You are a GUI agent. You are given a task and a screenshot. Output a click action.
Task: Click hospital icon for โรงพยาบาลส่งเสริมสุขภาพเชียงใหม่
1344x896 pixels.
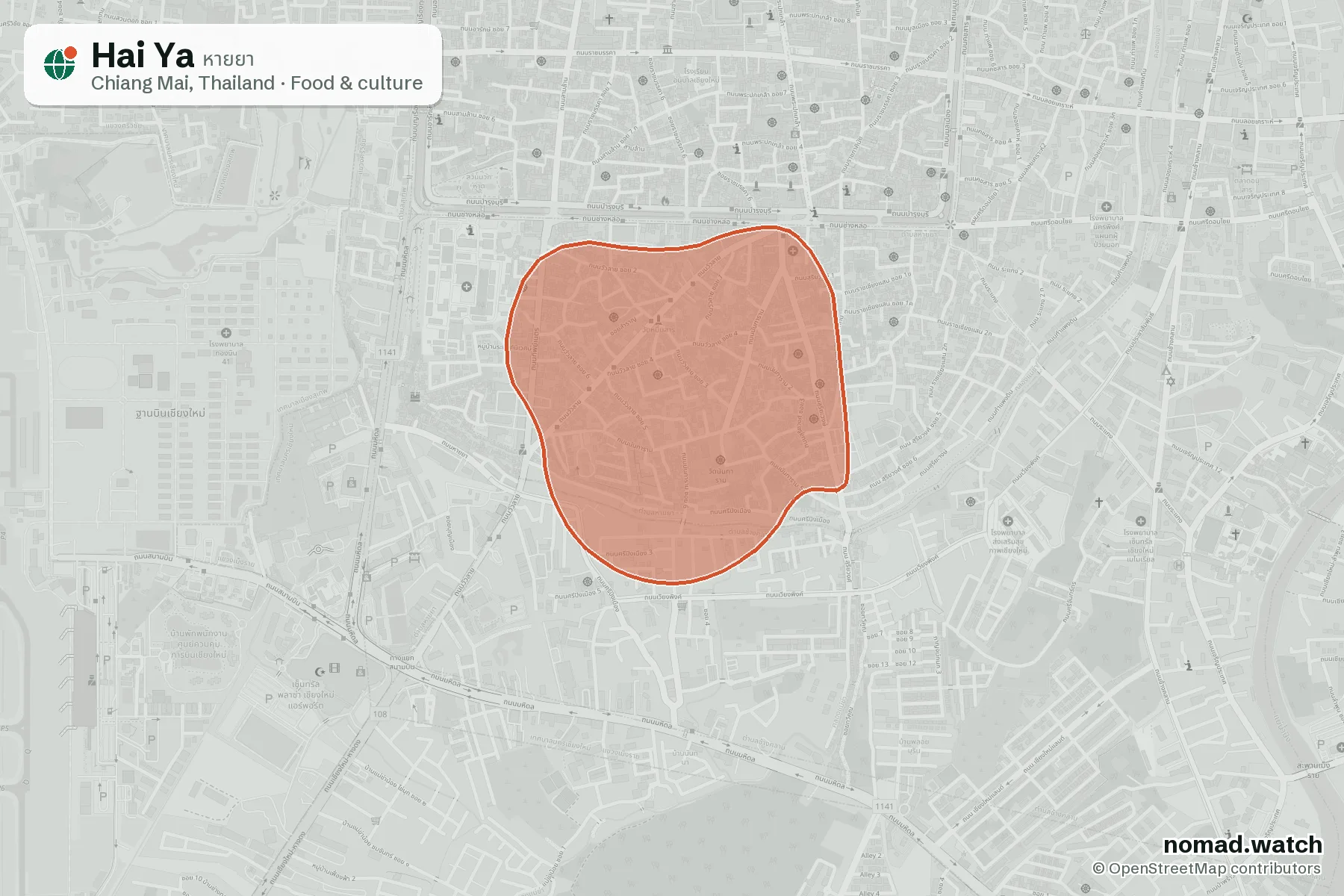coord(1007,521)
